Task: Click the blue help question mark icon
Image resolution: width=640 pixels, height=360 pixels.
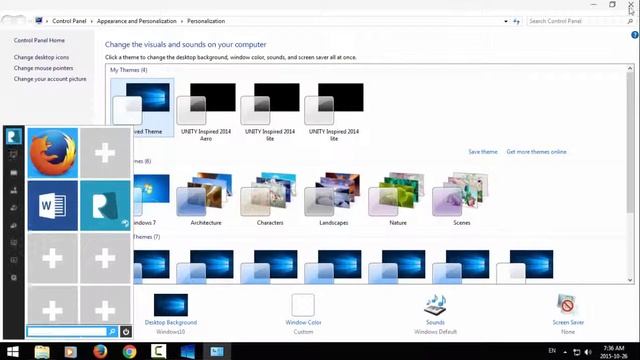Action: coord(635,35)
